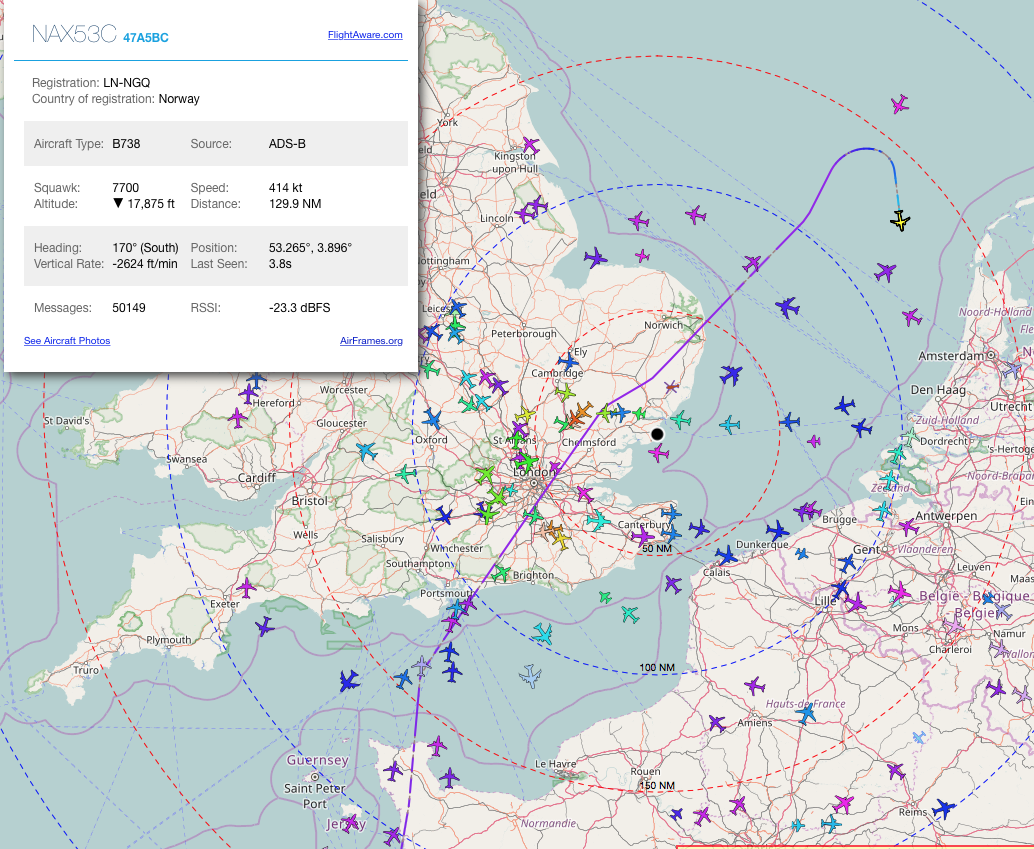Open the AirFrames.org link

(371, 340)
